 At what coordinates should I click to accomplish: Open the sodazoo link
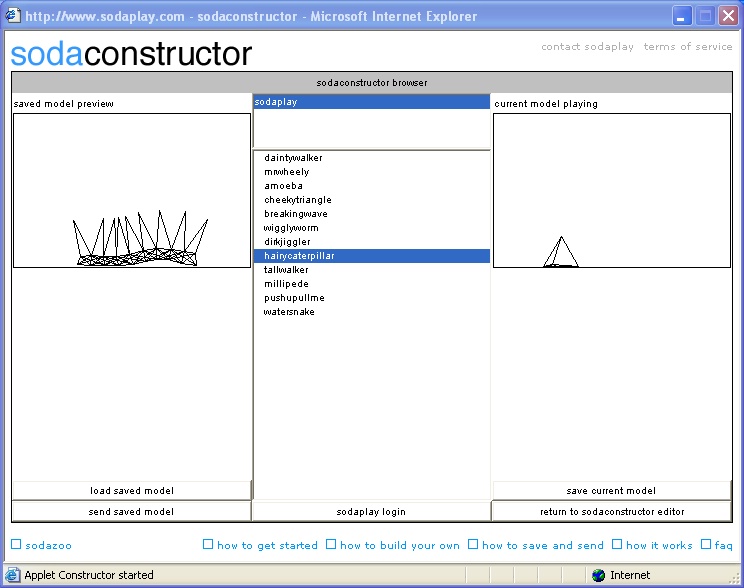(x=41, y=545)
